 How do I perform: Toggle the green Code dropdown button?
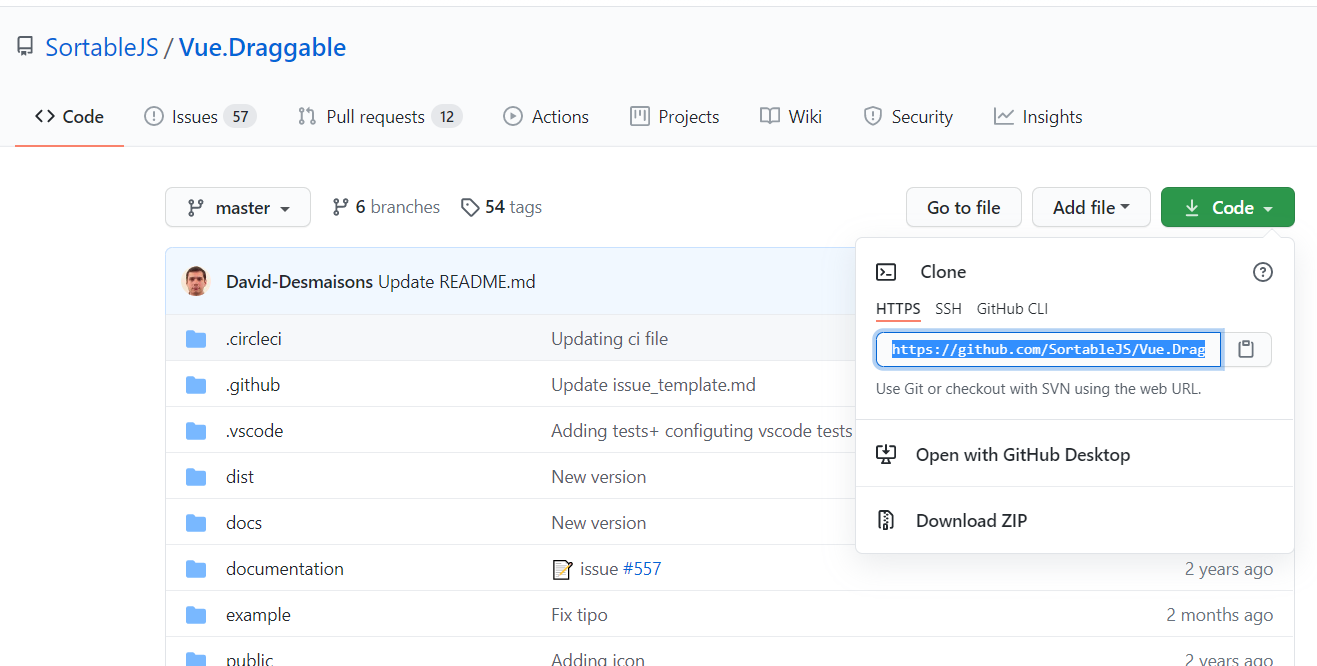[1227, 207]
